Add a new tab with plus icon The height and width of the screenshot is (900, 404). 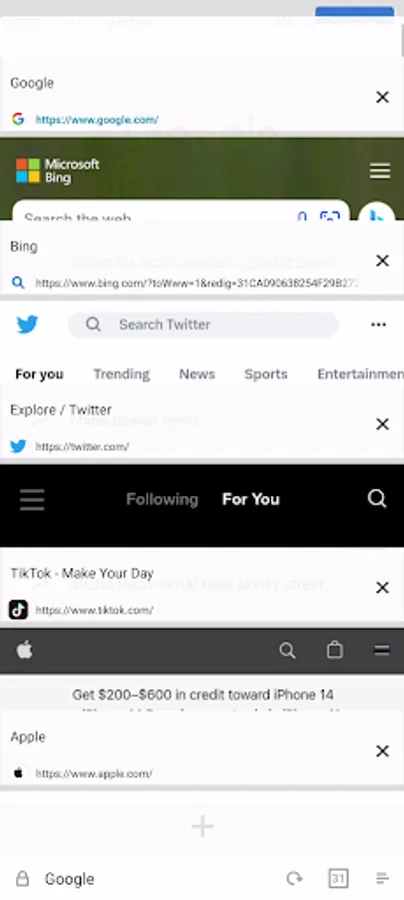(x=202, y=827)
